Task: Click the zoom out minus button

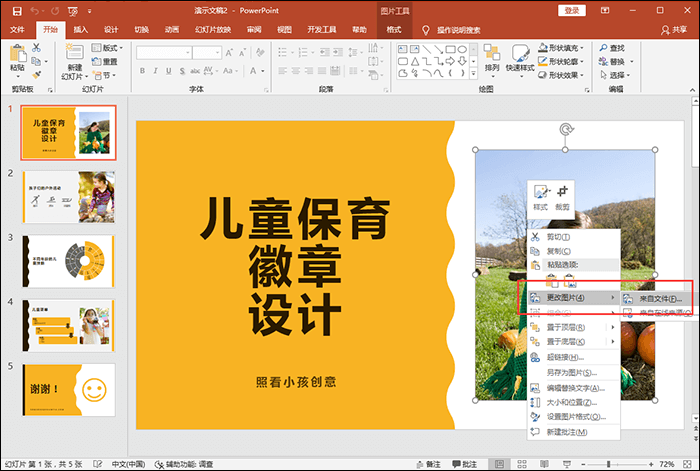Action: click(x=583, y=464)
